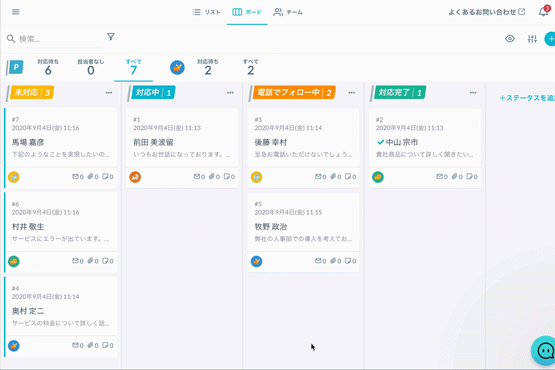Click the 対応完了 status label
Screen dimensions: 555x370
coord(400,92)
